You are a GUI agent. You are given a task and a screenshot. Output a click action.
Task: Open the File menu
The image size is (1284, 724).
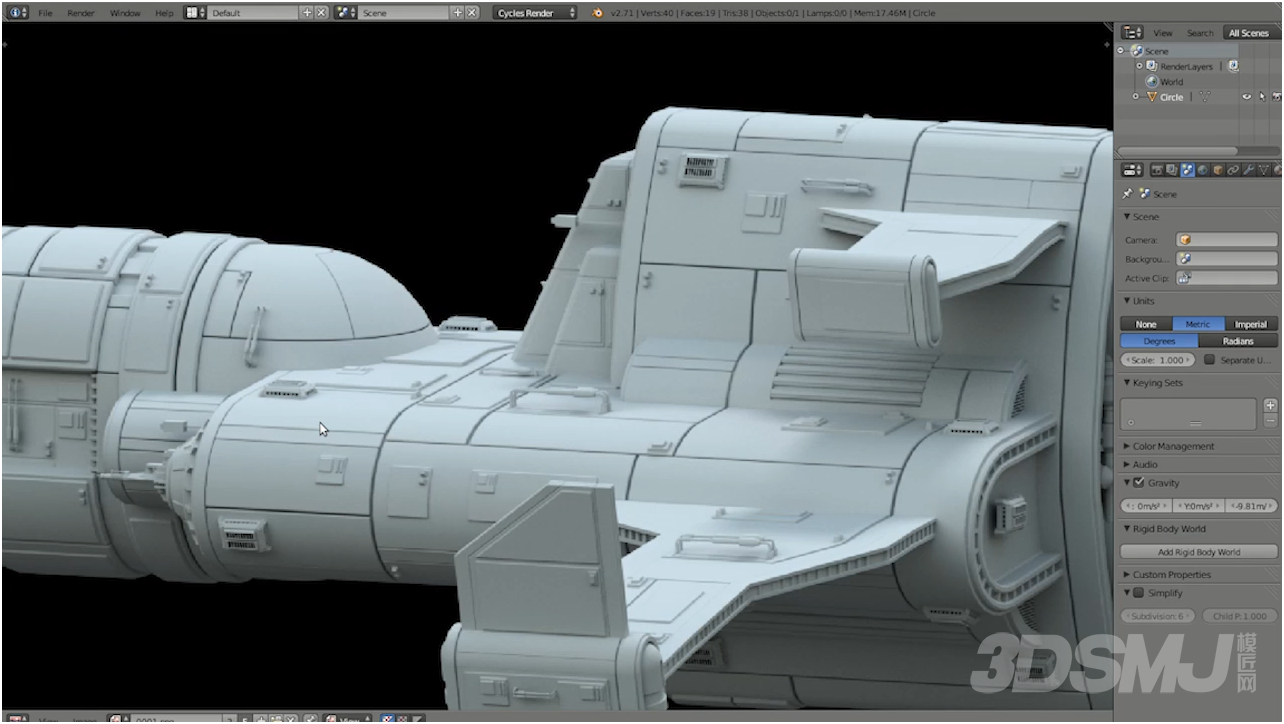[x=45, y=13]
